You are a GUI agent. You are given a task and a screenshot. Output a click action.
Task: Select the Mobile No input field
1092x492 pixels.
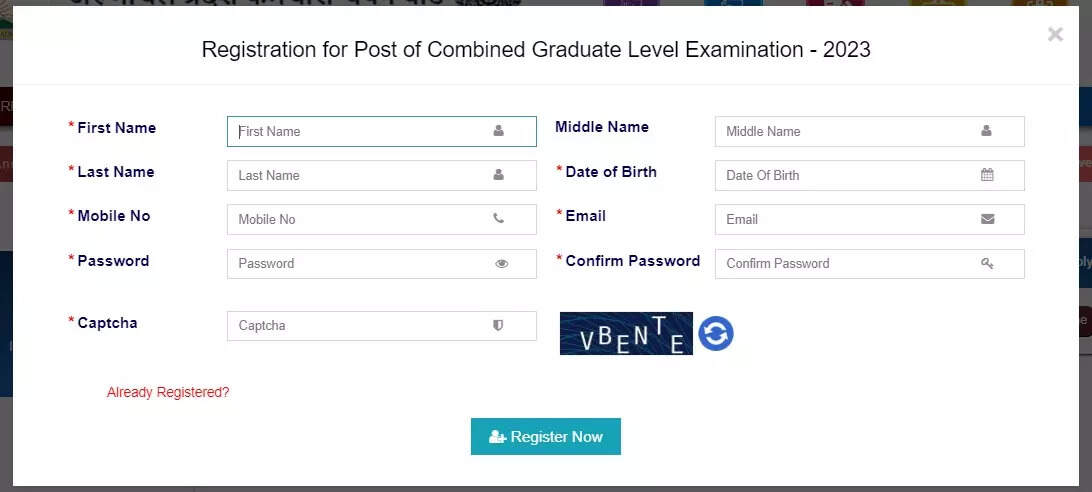[382, 219]
